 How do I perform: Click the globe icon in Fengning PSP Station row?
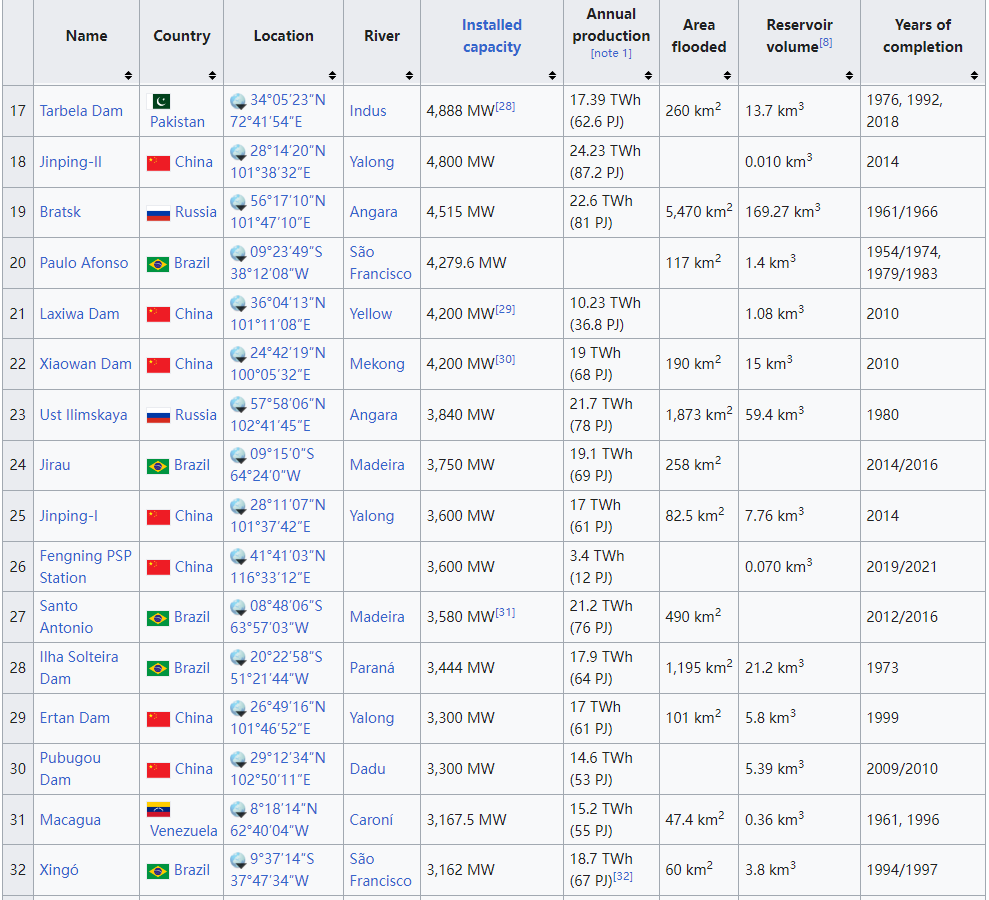click(238, 556)
